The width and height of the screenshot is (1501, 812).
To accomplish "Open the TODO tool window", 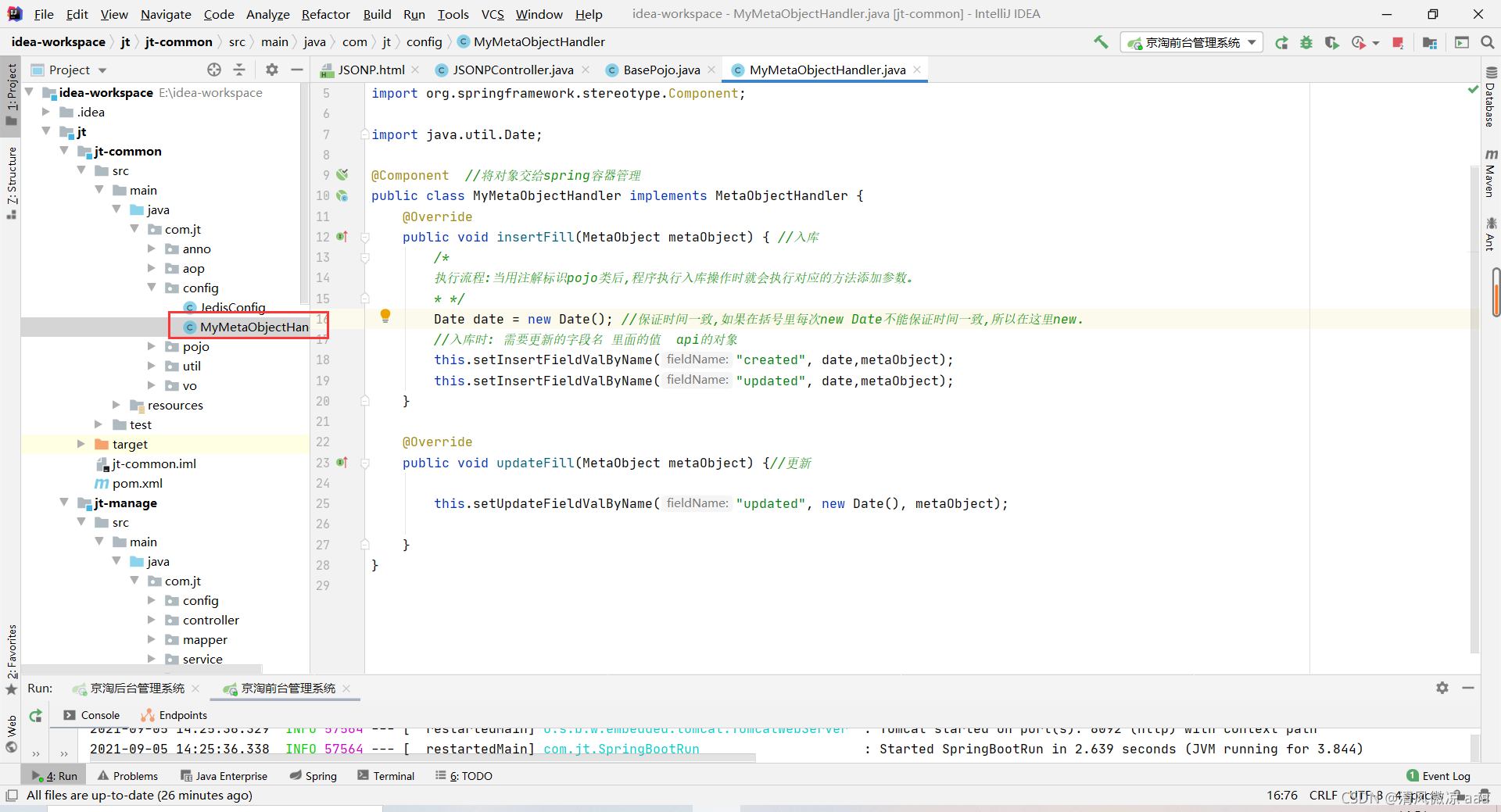I will (x=464, y=776).
